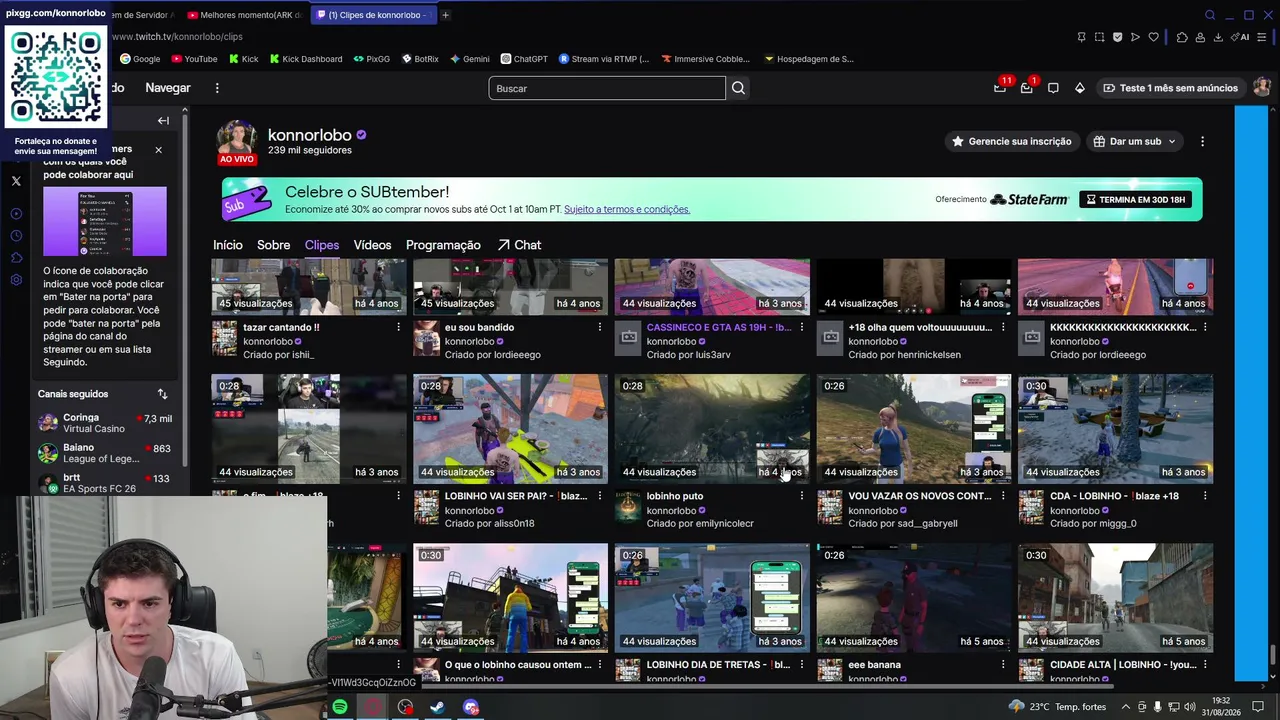The height and width of the screenshot is (720, 1280).
Task: Open options menu for 'CIDADE ALTA | LOBINHO' clip
Action: (1205, 664)
